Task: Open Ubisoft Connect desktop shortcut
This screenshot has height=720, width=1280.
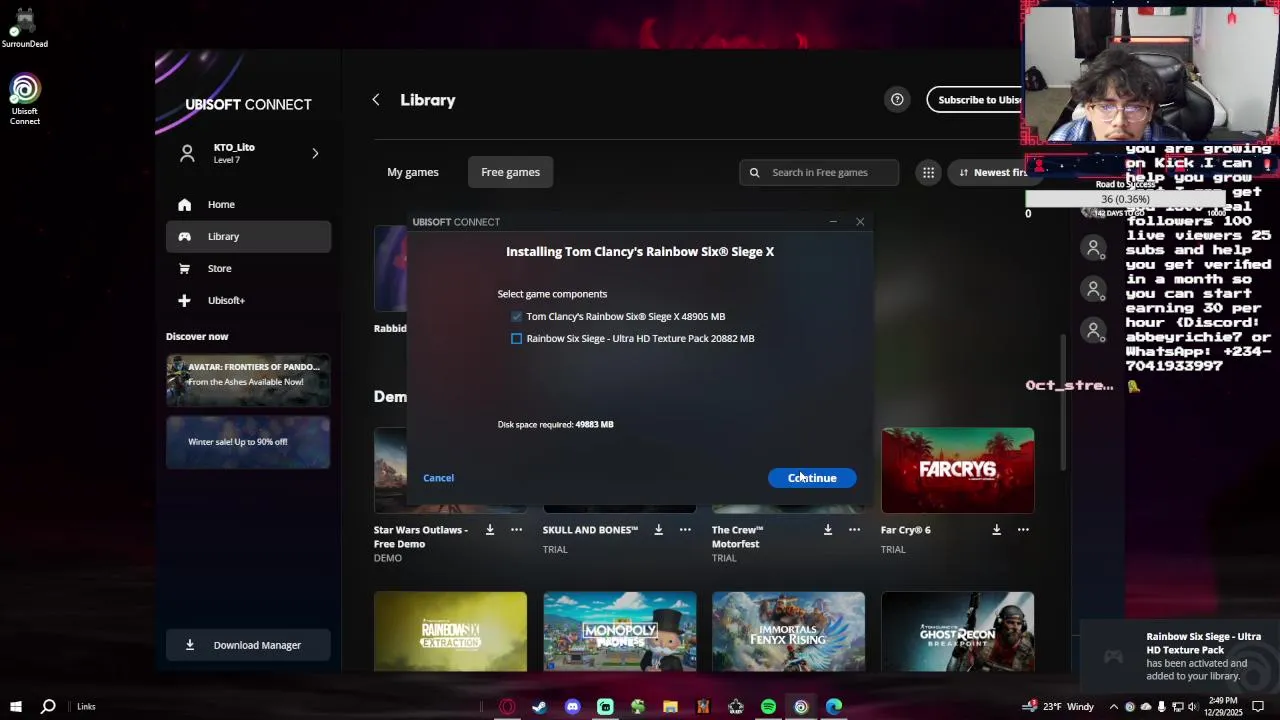Action: (x=25, y=100)
